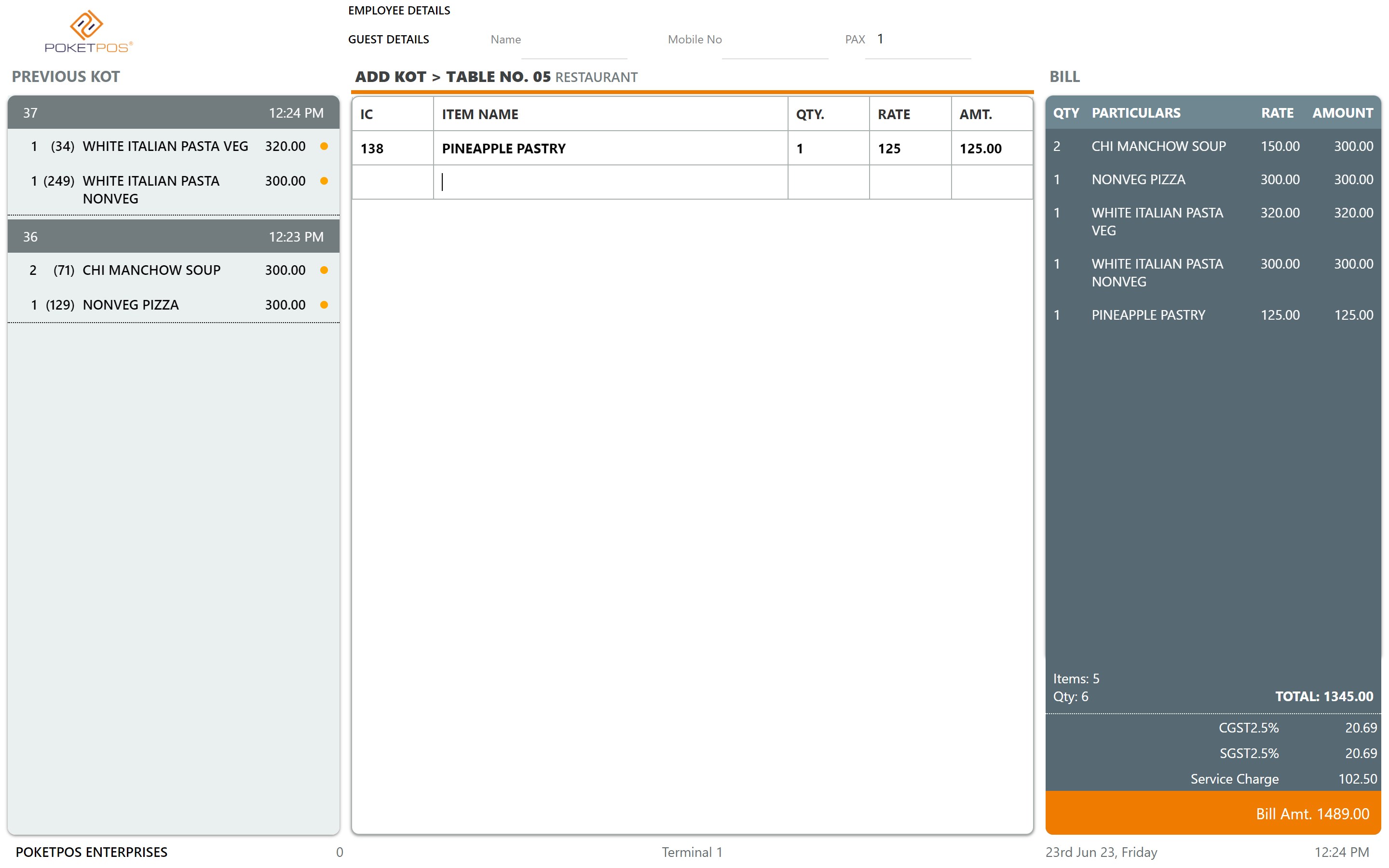Select KOT 36 header row
The width and height of the screenshot is (1389, 868).
coord(173,236)
